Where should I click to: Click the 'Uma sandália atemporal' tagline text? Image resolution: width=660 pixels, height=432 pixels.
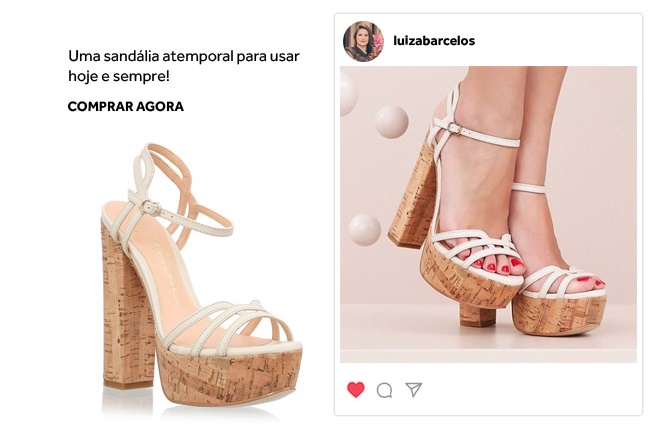pos(184,66)
